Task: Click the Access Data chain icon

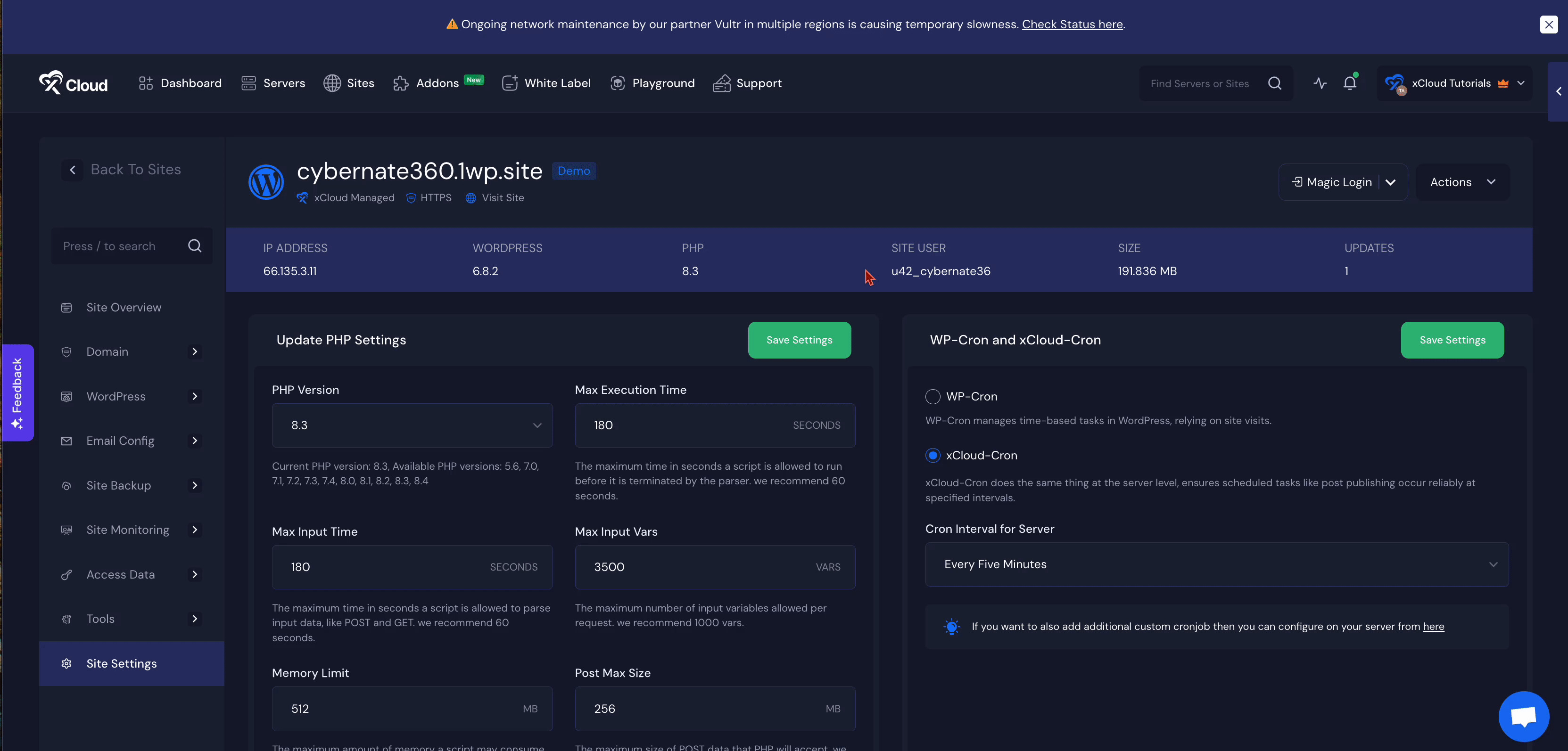Action: [x=66, y=574]
